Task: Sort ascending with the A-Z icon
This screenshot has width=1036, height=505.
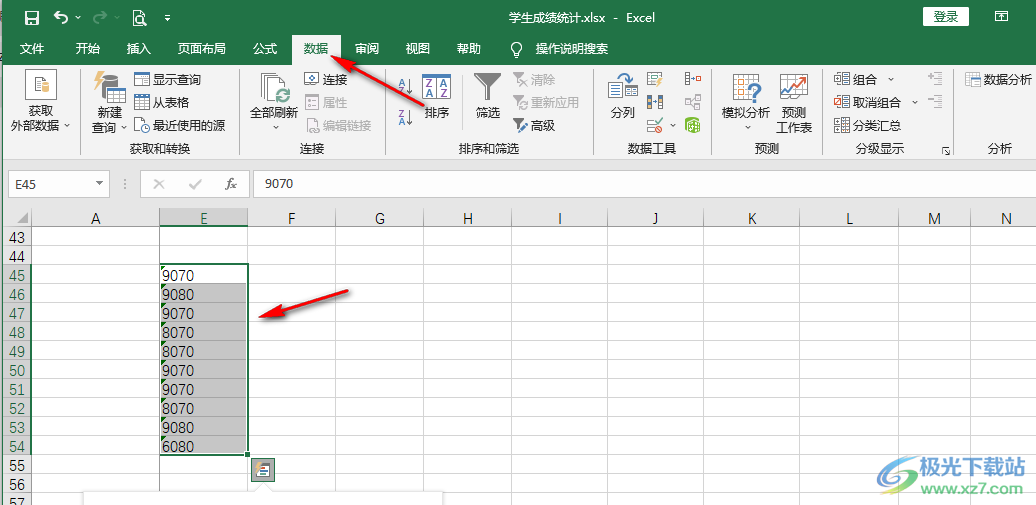Action: point(405,86)
